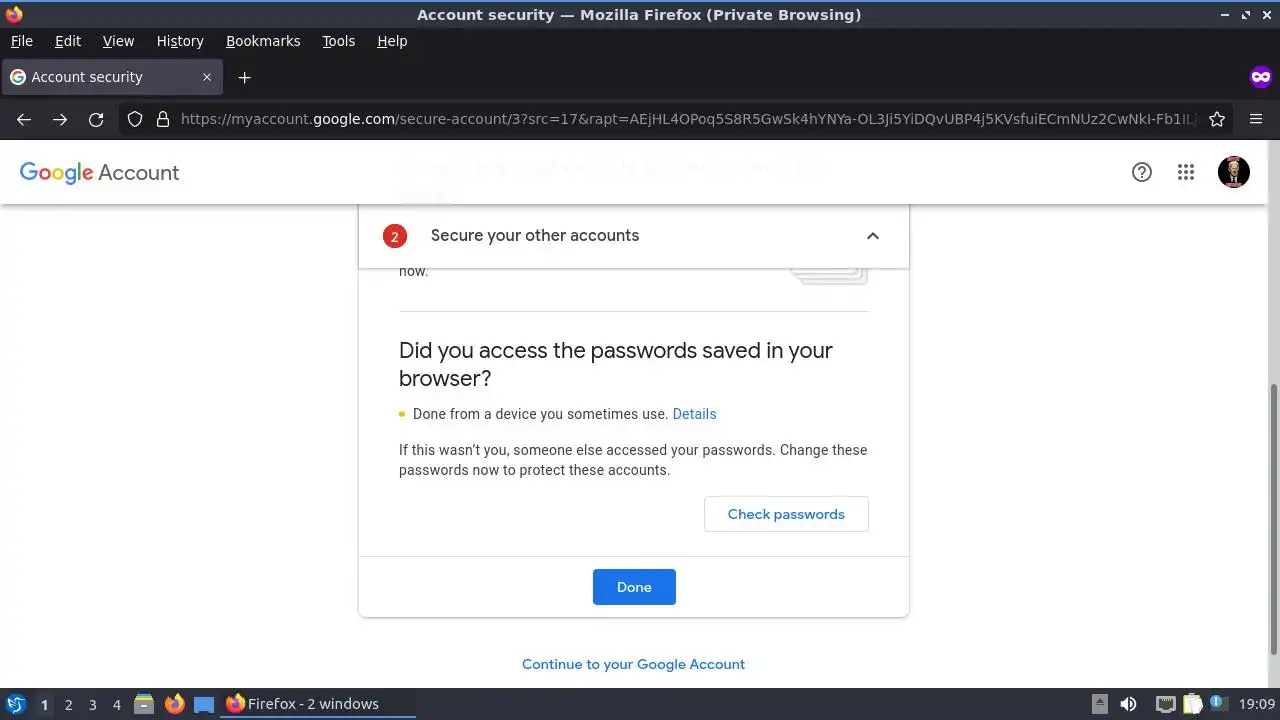The image size is (1280, 720).
Task: Go back to the previous page
Action: 24,119
